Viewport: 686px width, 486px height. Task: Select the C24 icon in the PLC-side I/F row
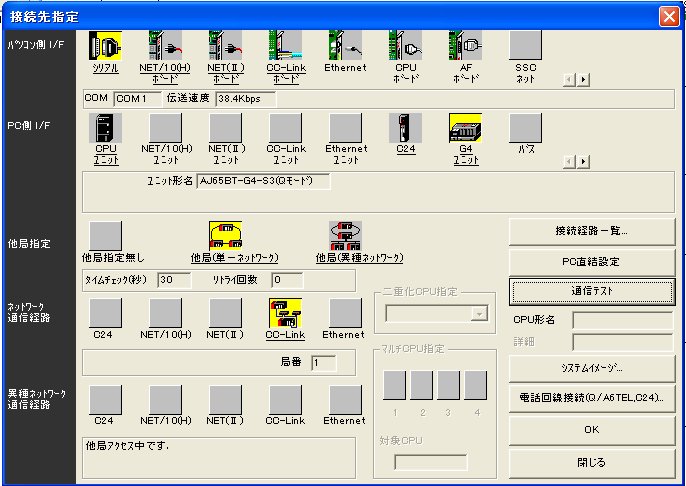[x=405, y=128]
